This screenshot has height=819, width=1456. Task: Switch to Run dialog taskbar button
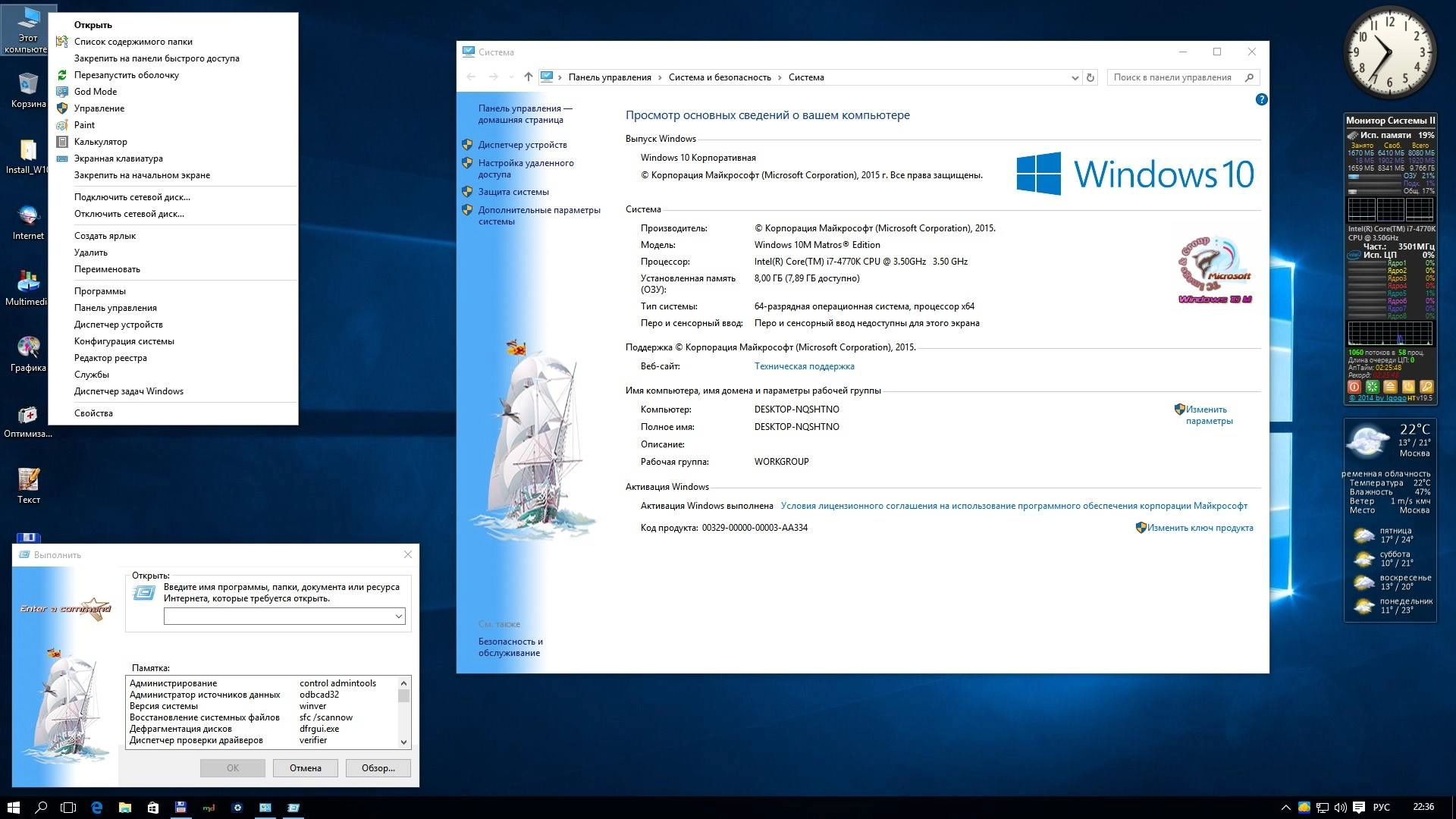tap(293, 808)
